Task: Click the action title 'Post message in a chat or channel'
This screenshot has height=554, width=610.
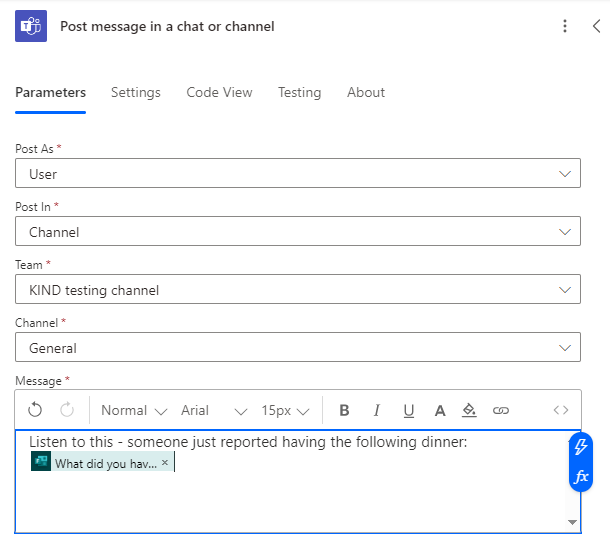Action: point(167,26)
